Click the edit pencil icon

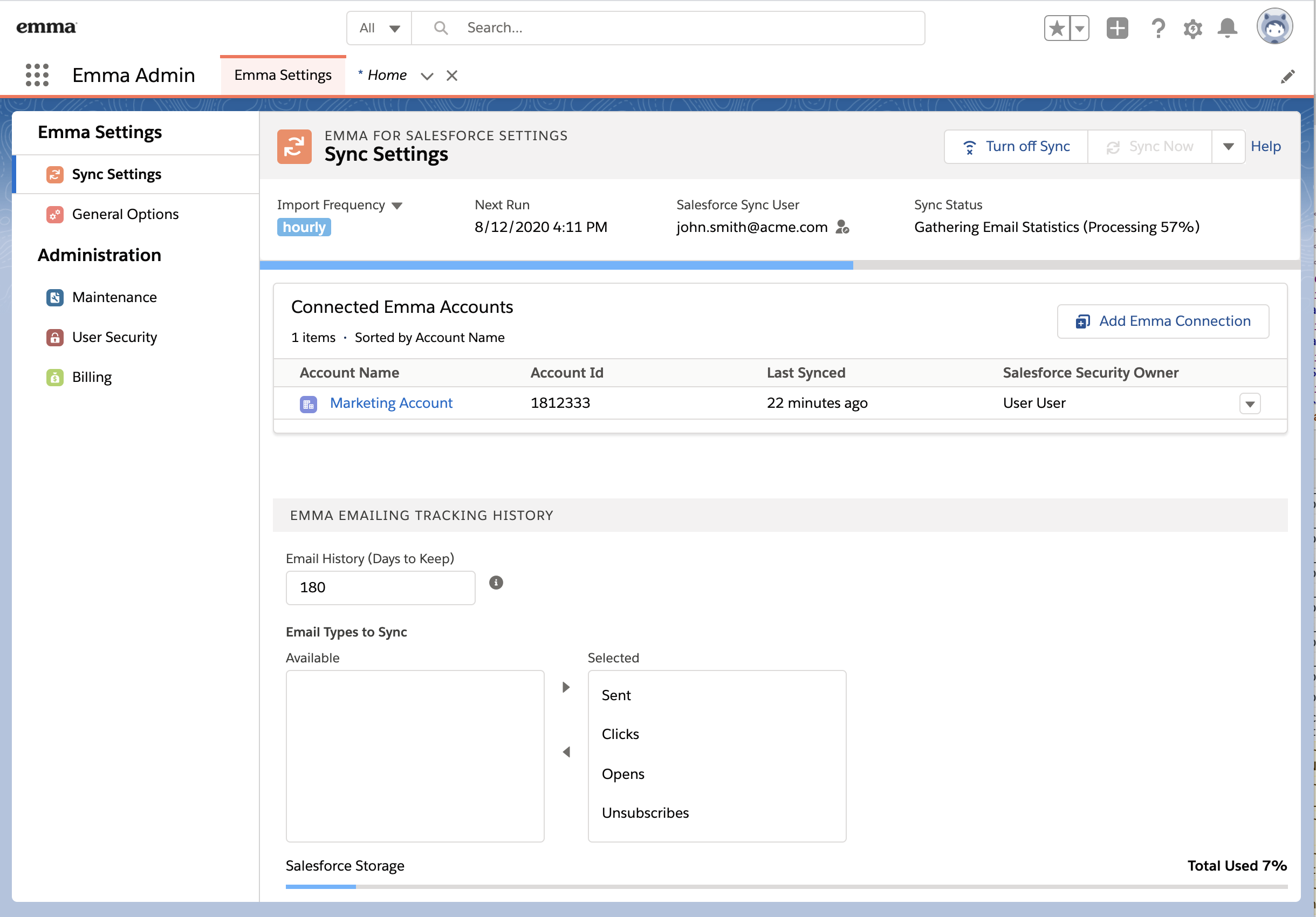pos(1287,76)
